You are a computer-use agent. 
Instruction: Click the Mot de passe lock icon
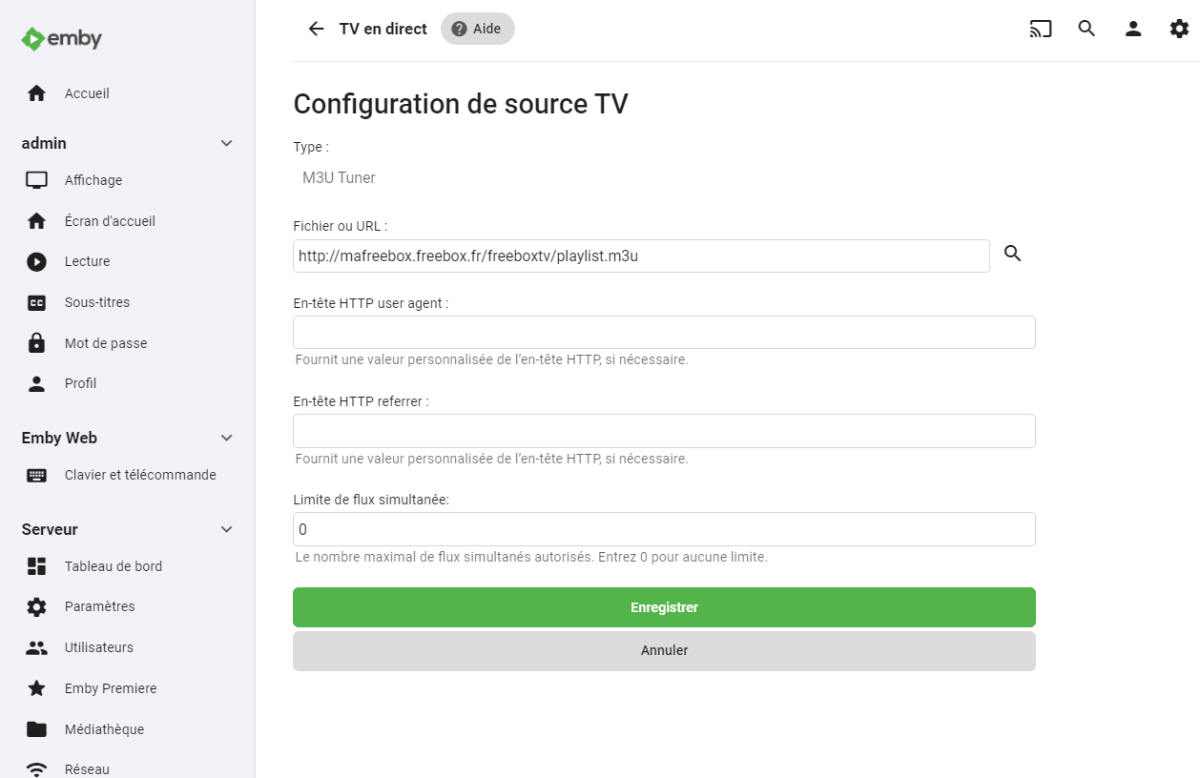pos(37,343)
